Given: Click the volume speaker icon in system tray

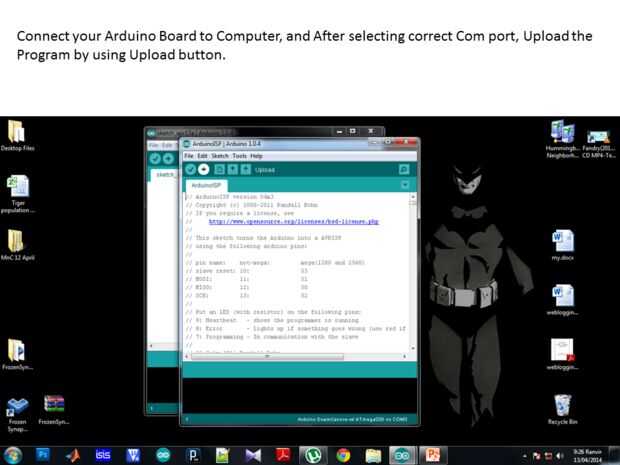Looking at the screenshot, I should point(560,456).
